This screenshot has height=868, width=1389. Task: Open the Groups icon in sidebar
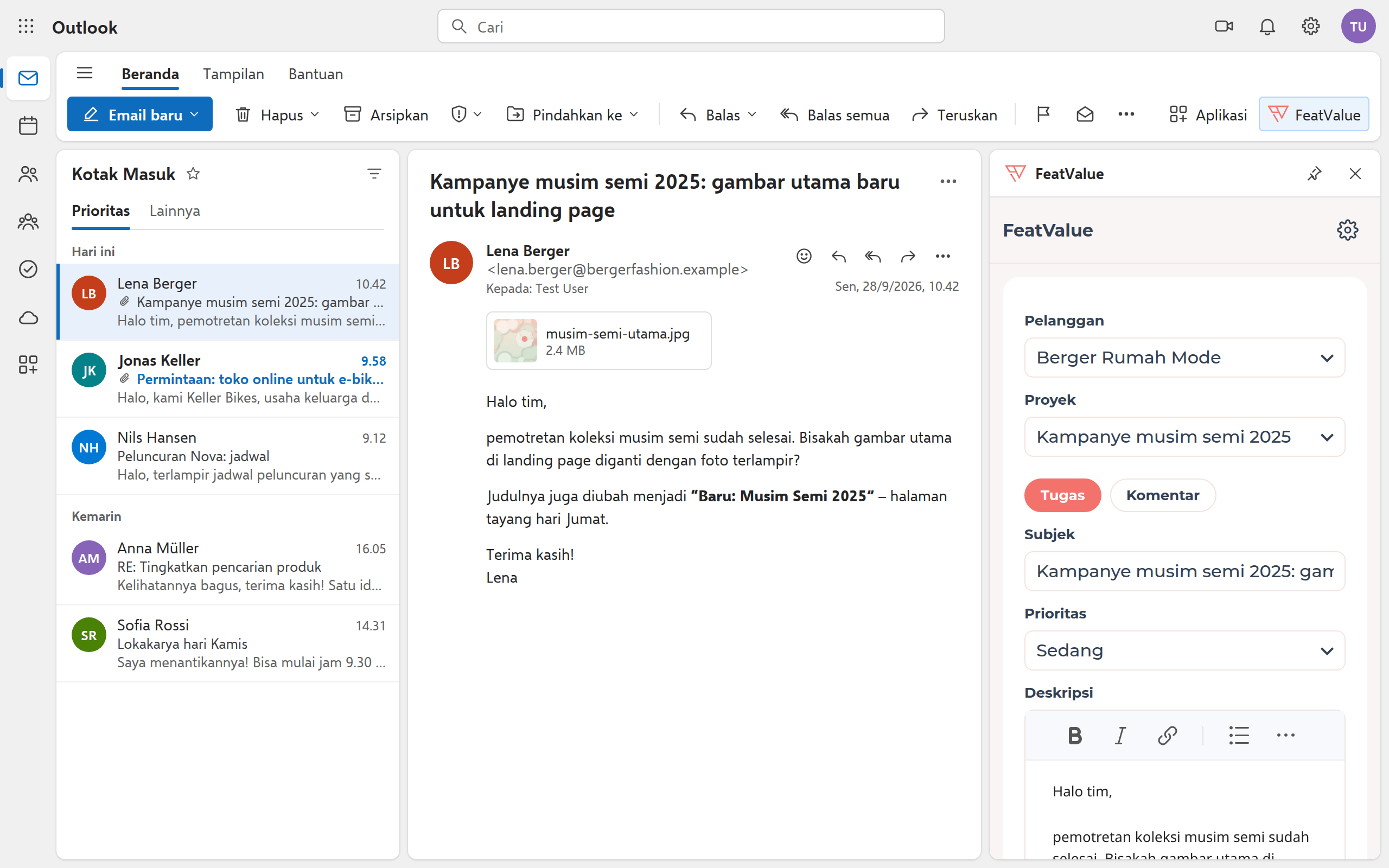28,221
